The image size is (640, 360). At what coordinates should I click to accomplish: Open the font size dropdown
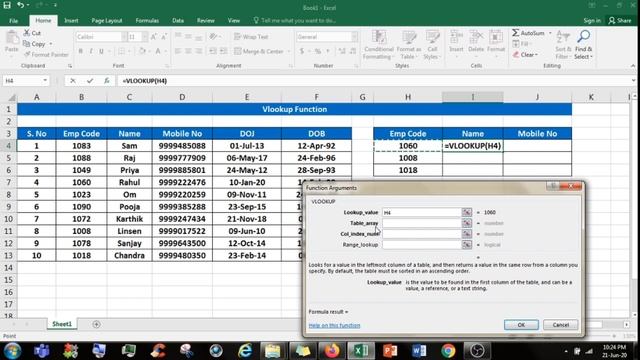click(145, 37)
